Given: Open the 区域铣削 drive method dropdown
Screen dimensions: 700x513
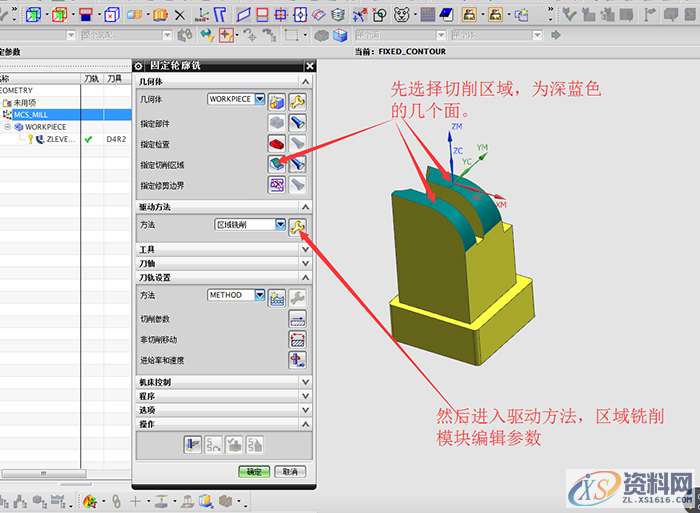Looking at the screenshot, I should [x=280, y=224].
